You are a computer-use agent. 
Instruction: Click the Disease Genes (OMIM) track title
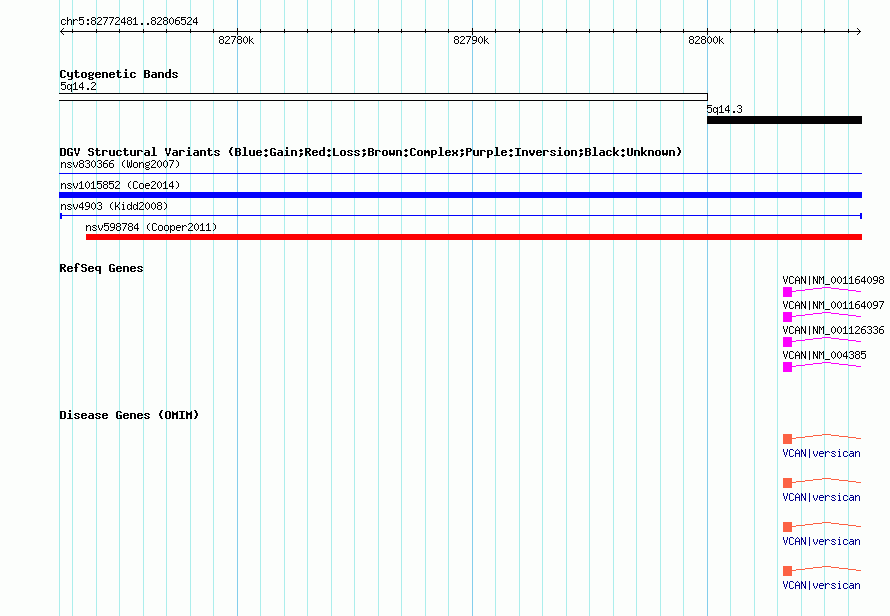pyautogui.click(x=129, y=415)
